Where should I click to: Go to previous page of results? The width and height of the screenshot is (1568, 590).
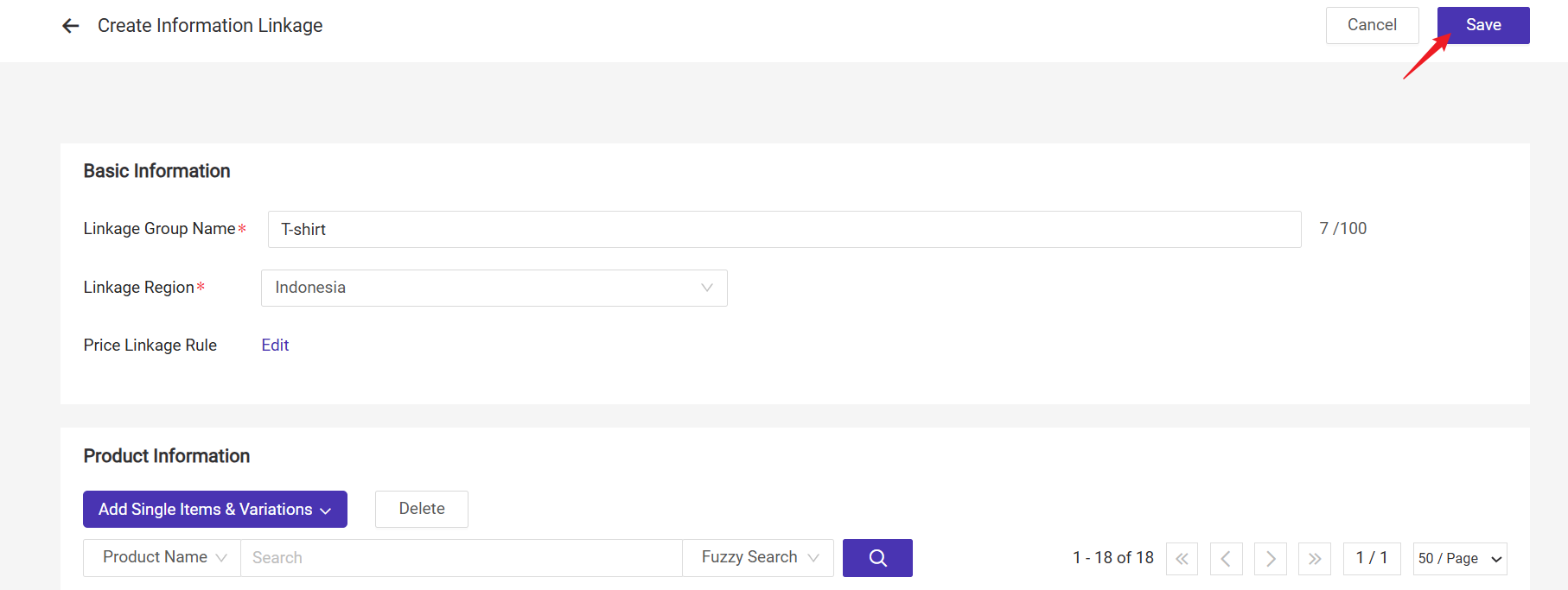[1226, 559]
